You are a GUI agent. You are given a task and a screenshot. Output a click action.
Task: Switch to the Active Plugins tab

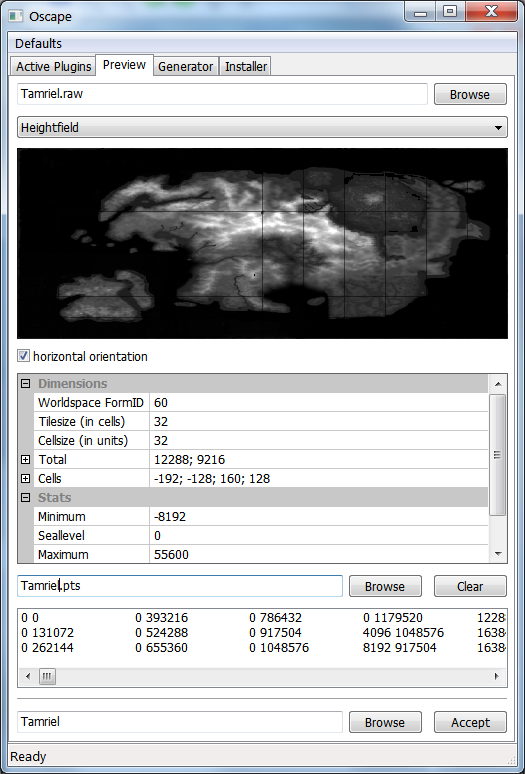pos(54,67)
